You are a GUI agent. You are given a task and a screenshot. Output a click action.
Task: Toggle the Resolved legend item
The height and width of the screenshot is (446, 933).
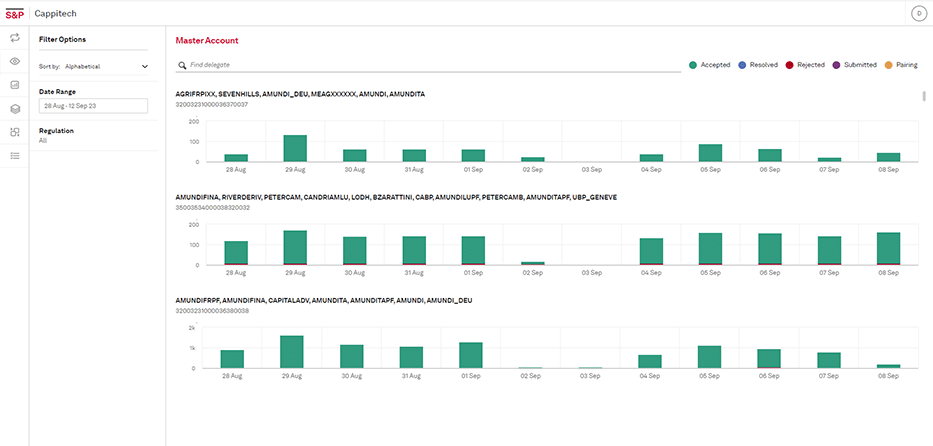coord(757,65)
